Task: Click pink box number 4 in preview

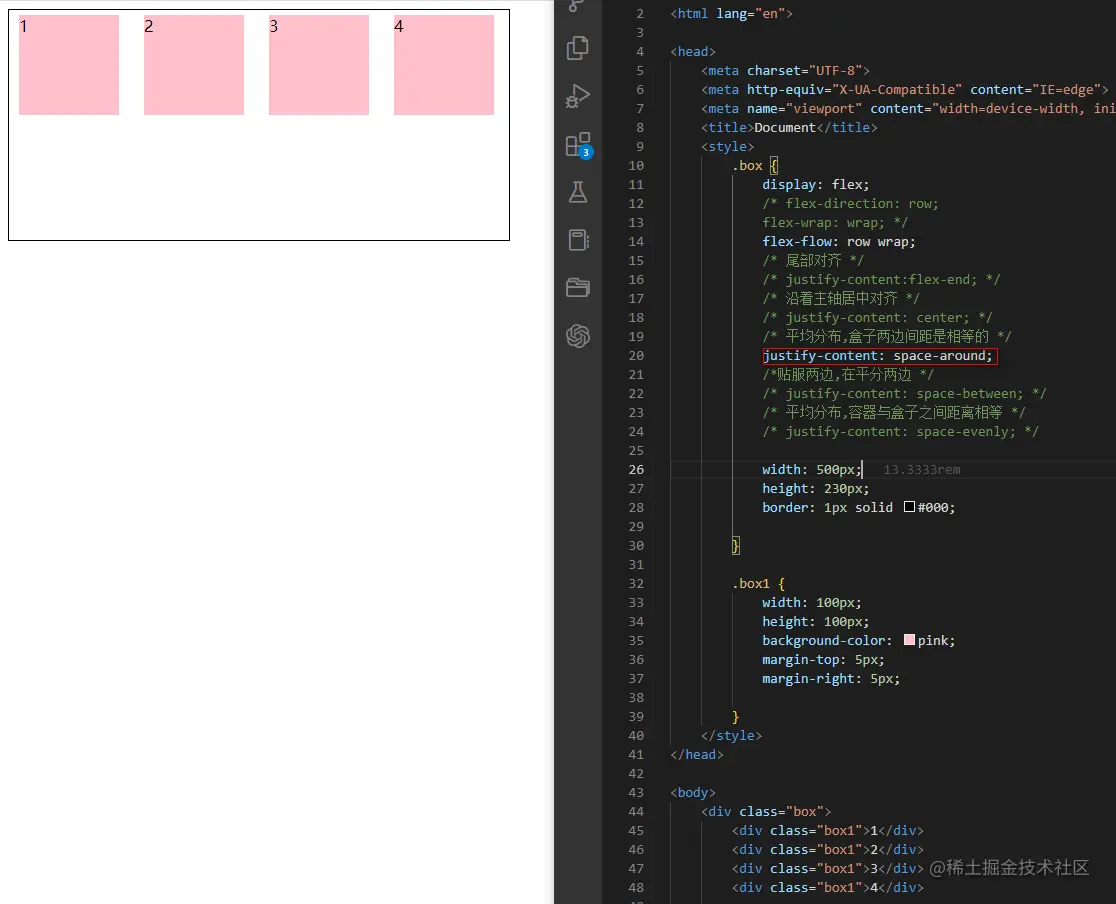Action: [444, 65]
